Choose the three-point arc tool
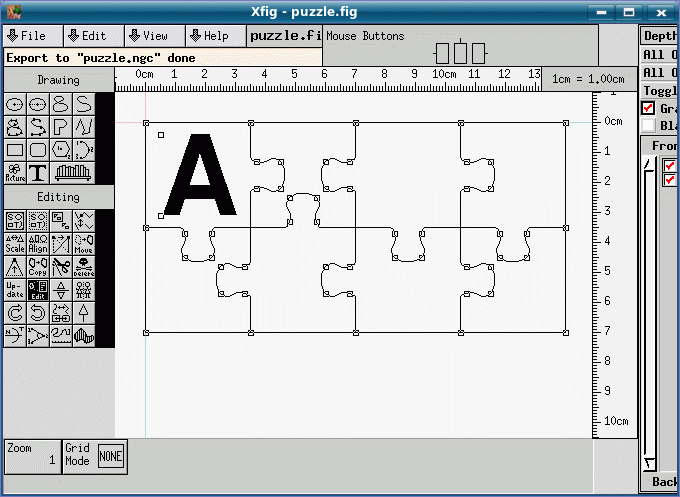The image size is (680, 497). 84,150
